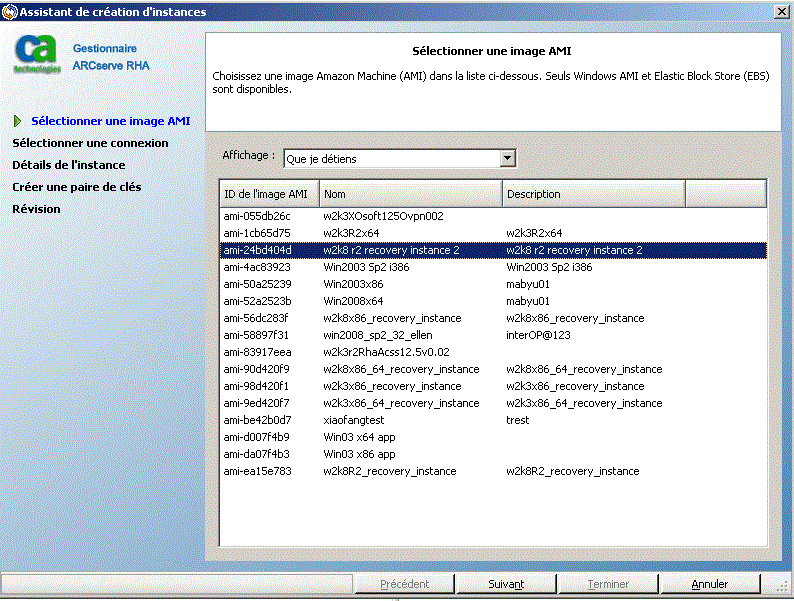
Task: Click the Annuler button
Action: pyautogui.click(x=709, y=584)
